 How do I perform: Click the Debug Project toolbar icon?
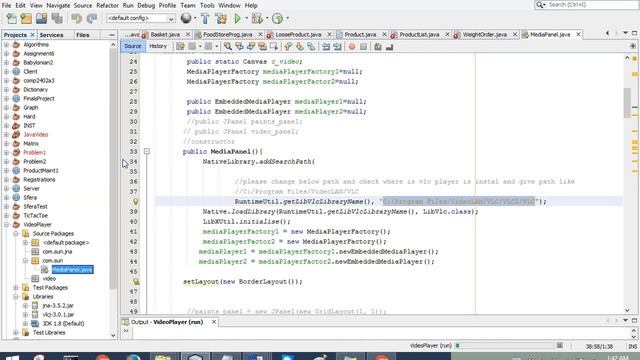[x=257, y=18]
